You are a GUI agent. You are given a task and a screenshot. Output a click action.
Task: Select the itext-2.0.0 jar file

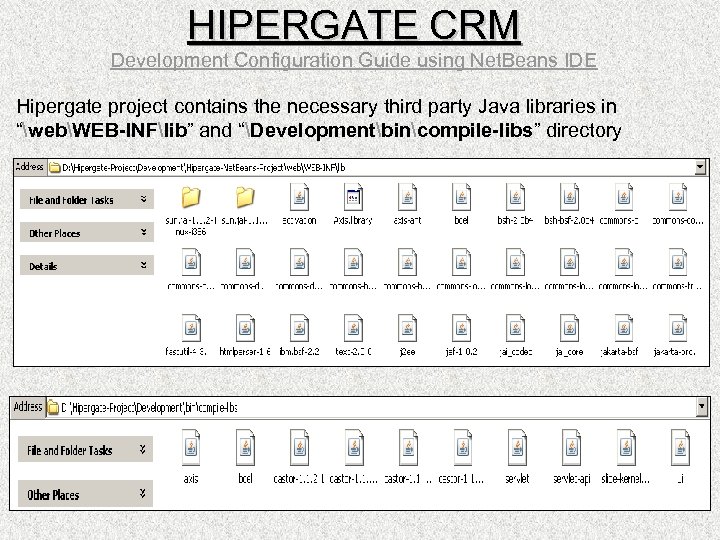click(353, 328)
